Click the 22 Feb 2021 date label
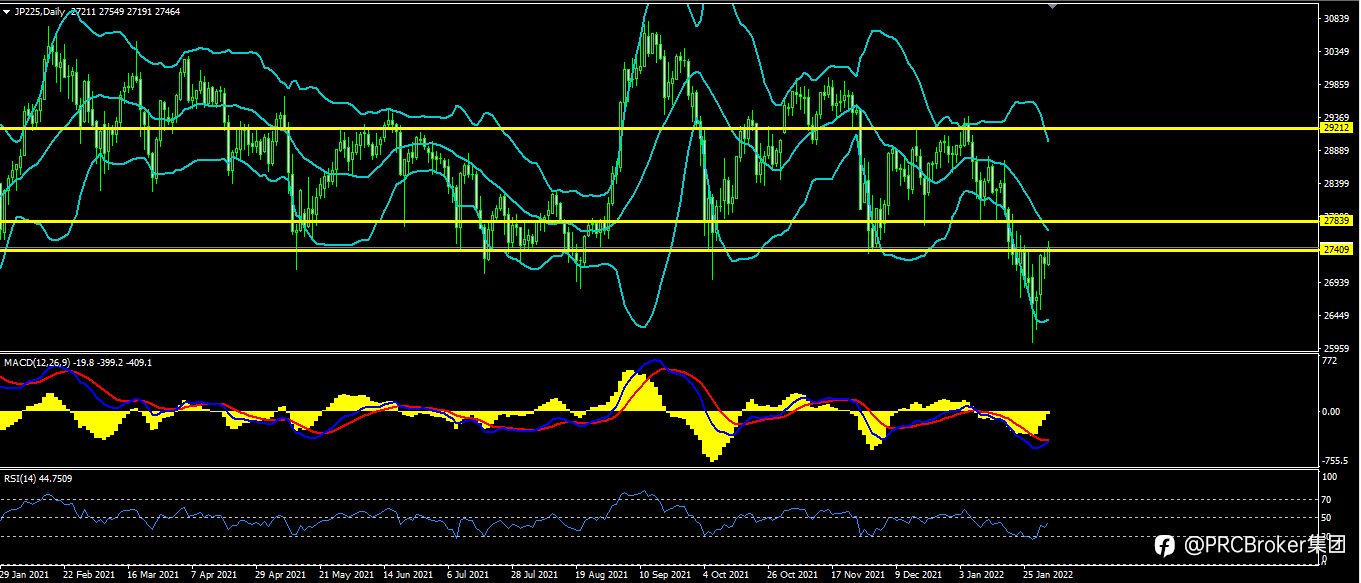Viewport: 1361px width, 583px height. (x=87, y=576)
